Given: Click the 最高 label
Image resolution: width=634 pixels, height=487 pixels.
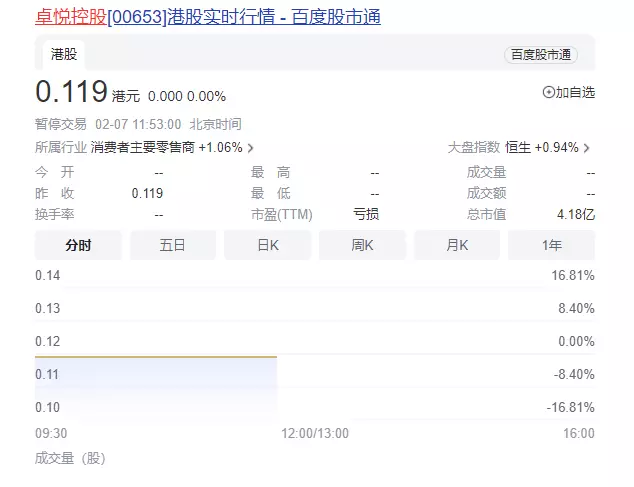Looking at the screenshot, I should click(x=271, y=172).
